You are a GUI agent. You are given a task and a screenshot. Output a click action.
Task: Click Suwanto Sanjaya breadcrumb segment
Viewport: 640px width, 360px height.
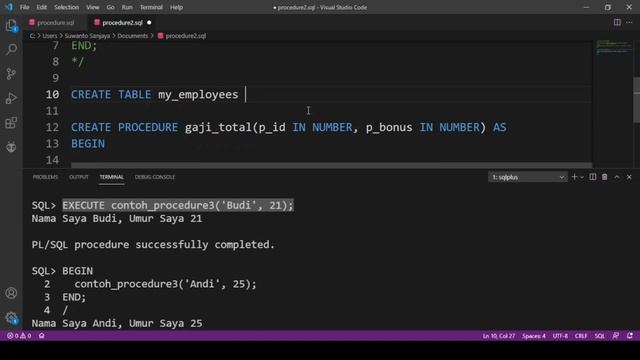pyautogui.click(x=87, y=36)
